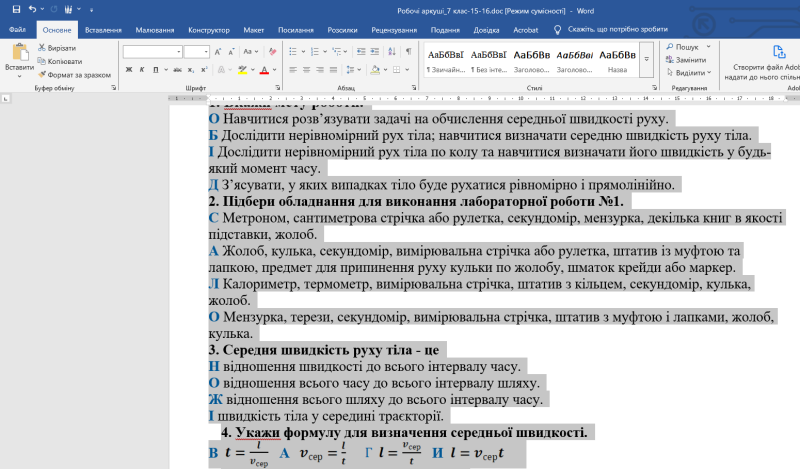Toggle show paragraph marks ¶

409,52
